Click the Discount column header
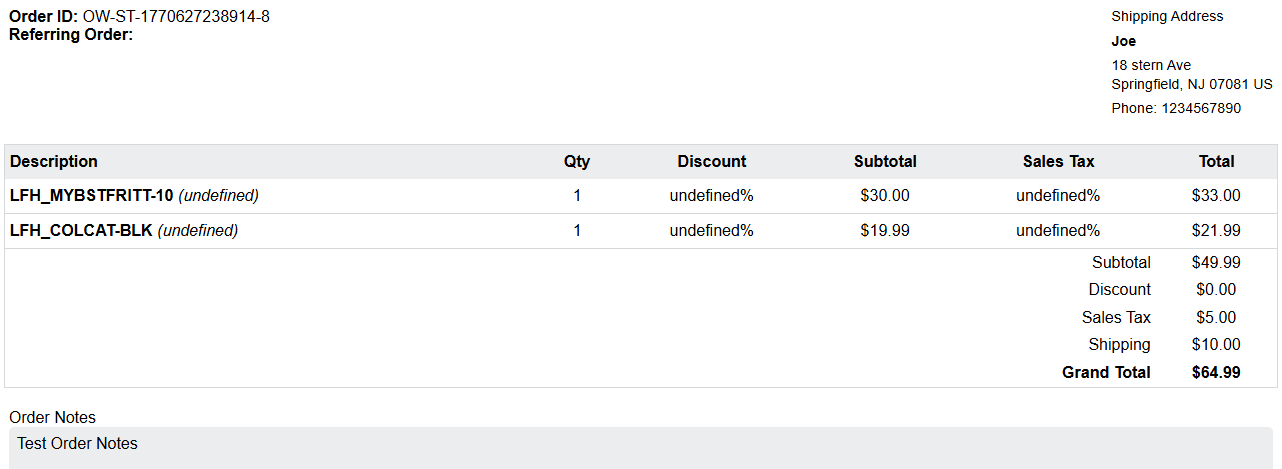Image resolution: width=1282 pixels, height=469 pixels. click(712, 162)
